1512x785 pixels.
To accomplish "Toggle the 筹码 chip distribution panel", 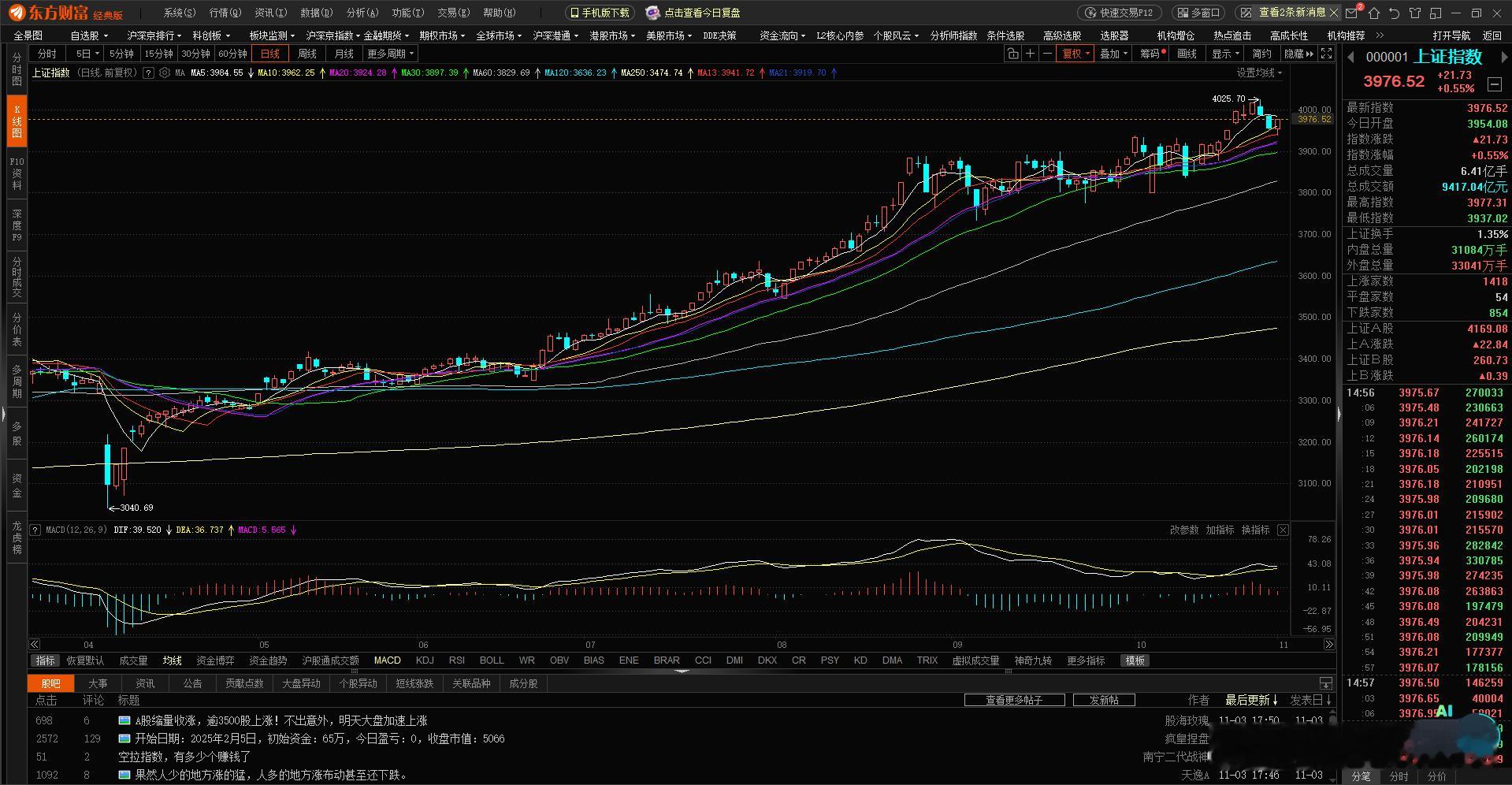I will point(1152,54).
